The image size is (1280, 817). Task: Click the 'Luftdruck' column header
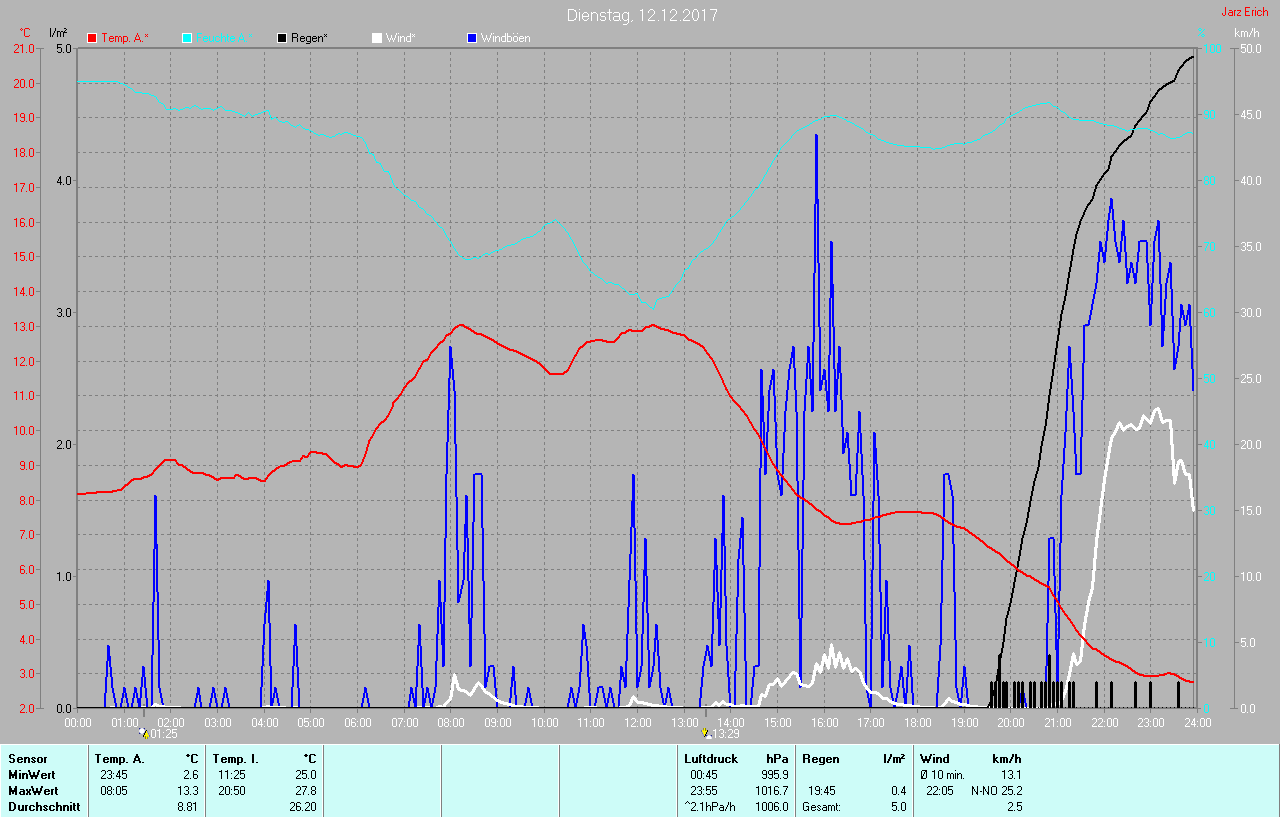pyautogui.click(x=710, y=759)
